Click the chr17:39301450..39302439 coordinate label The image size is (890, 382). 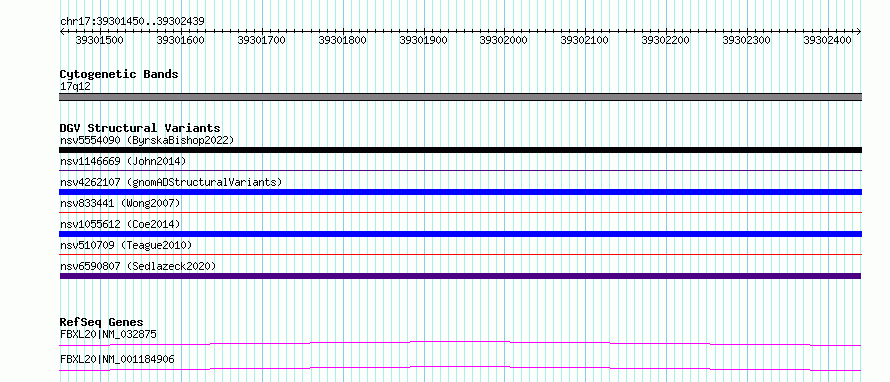tap(132, 22)
